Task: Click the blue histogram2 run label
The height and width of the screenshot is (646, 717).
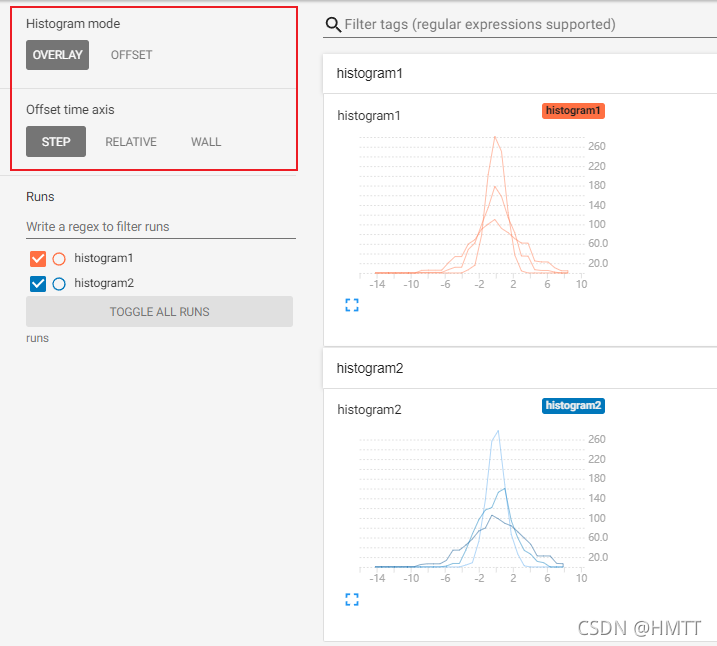Action: (x=573, y=406)
